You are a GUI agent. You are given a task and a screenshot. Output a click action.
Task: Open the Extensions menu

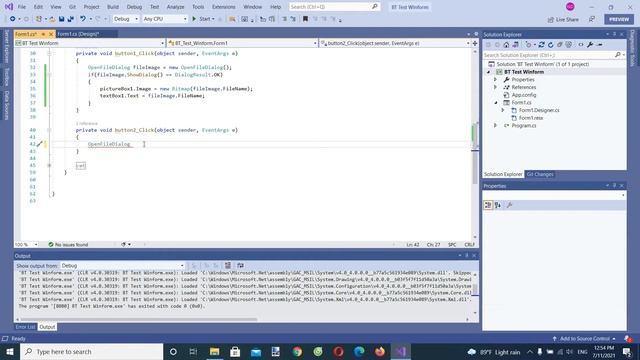(224, 7)
